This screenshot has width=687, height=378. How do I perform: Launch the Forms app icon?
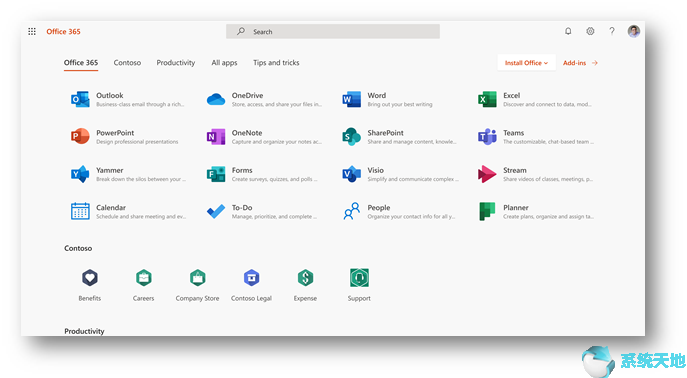click(216, 174)
